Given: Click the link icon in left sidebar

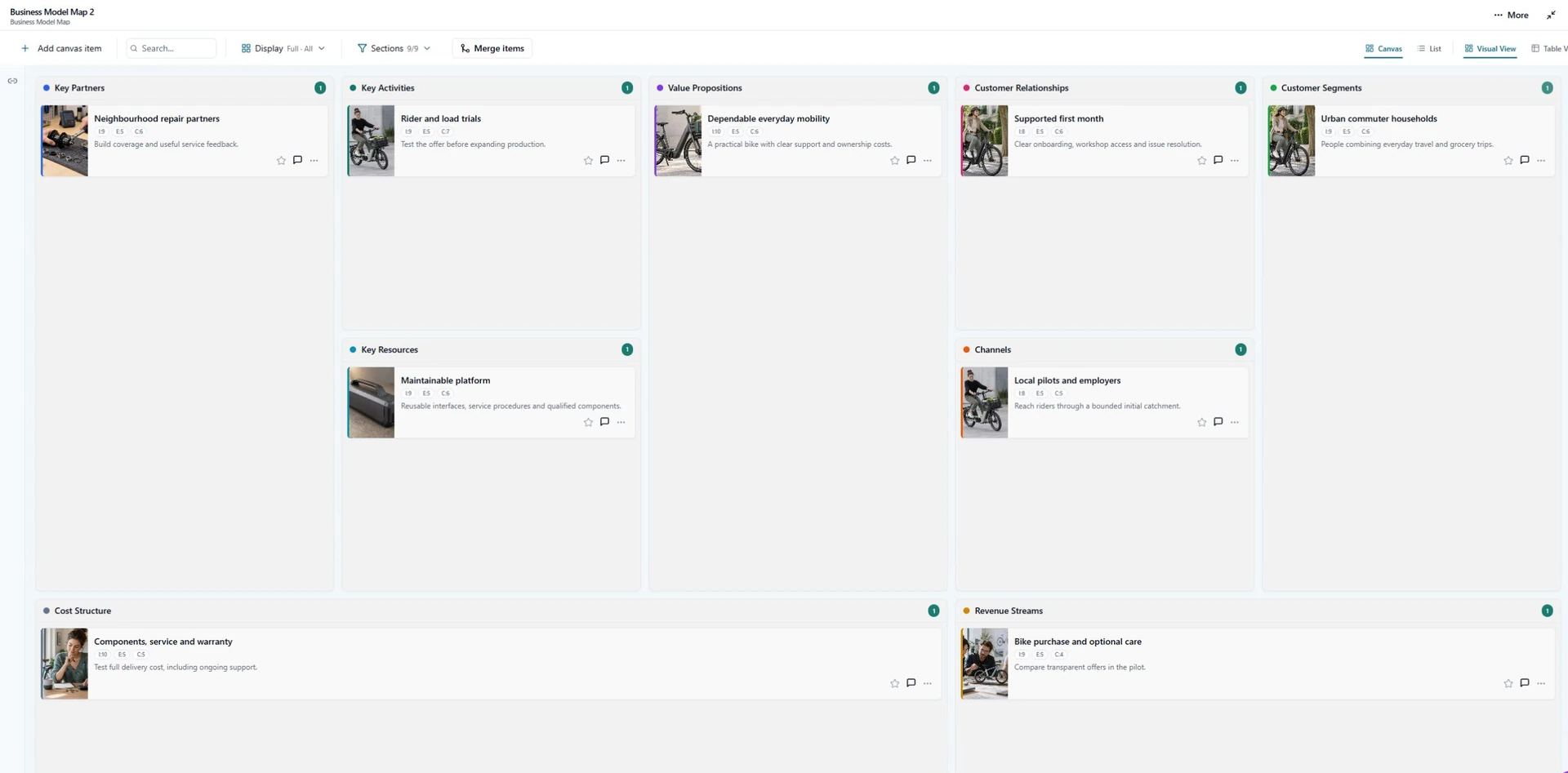Looking at the screenshot, I should point(12,81).
